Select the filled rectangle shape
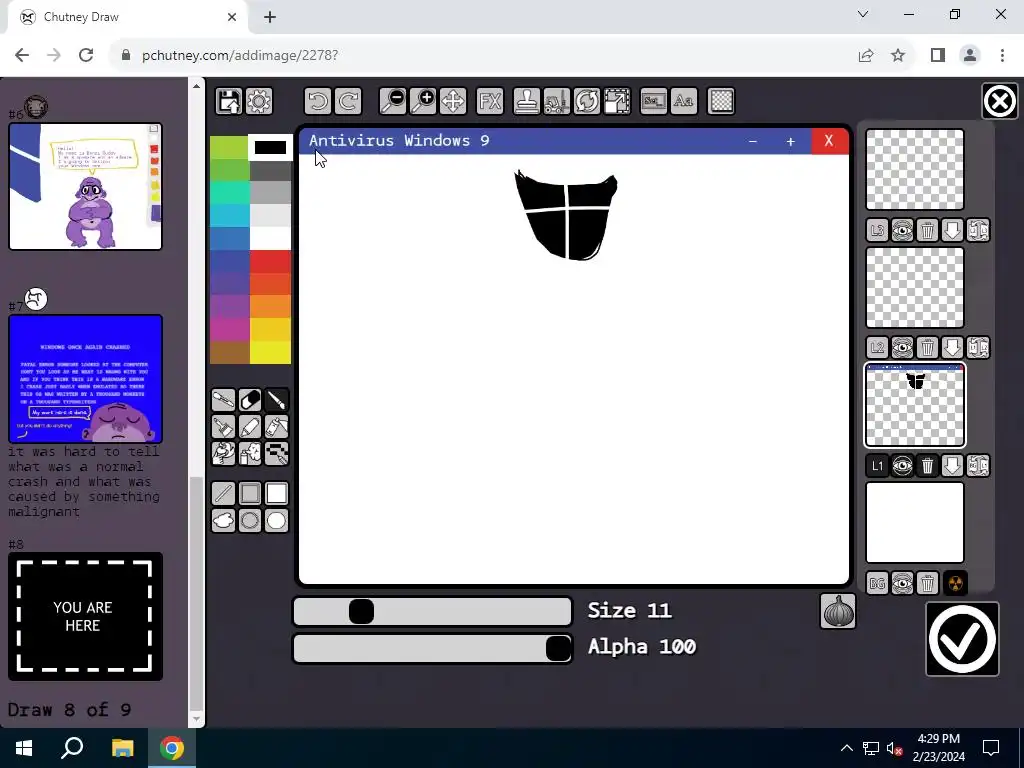1024x768 pixels. click(x=277, y=494)
